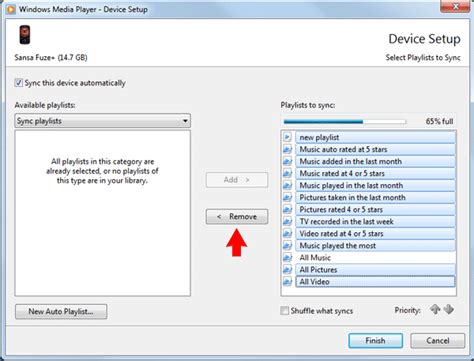Select 'Pictures taken in the last month'
Viewport: 474px width, 361px height.
point(375,197)
